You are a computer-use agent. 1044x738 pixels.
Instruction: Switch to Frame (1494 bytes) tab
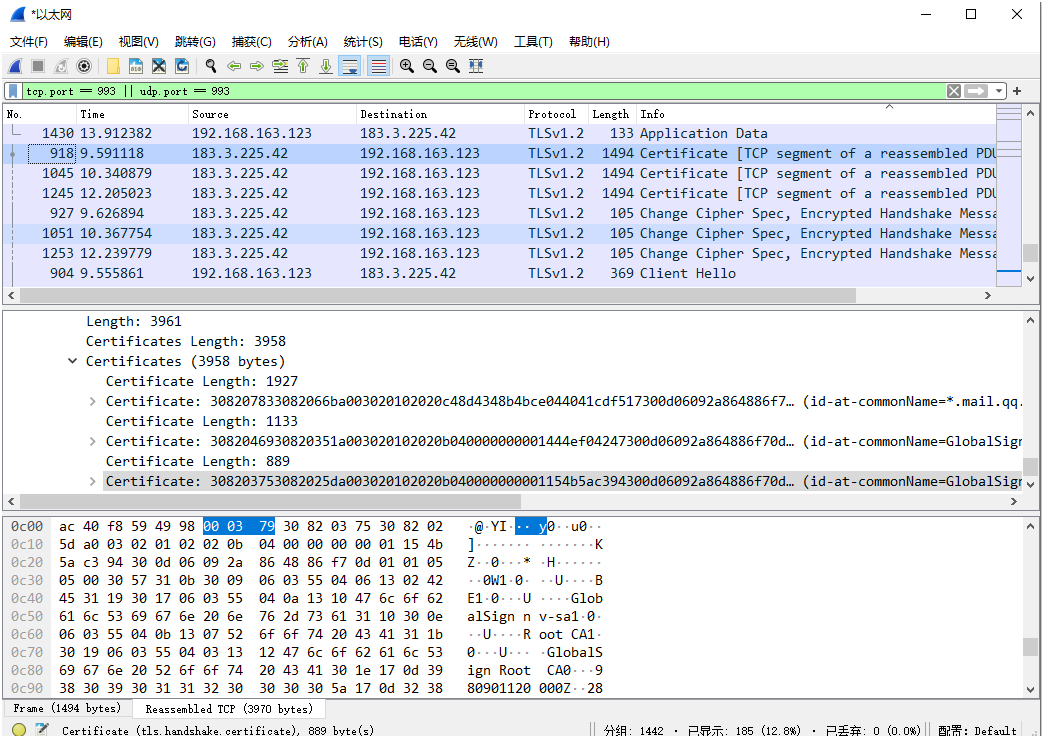pyautogui.click(x=67, y=708)
